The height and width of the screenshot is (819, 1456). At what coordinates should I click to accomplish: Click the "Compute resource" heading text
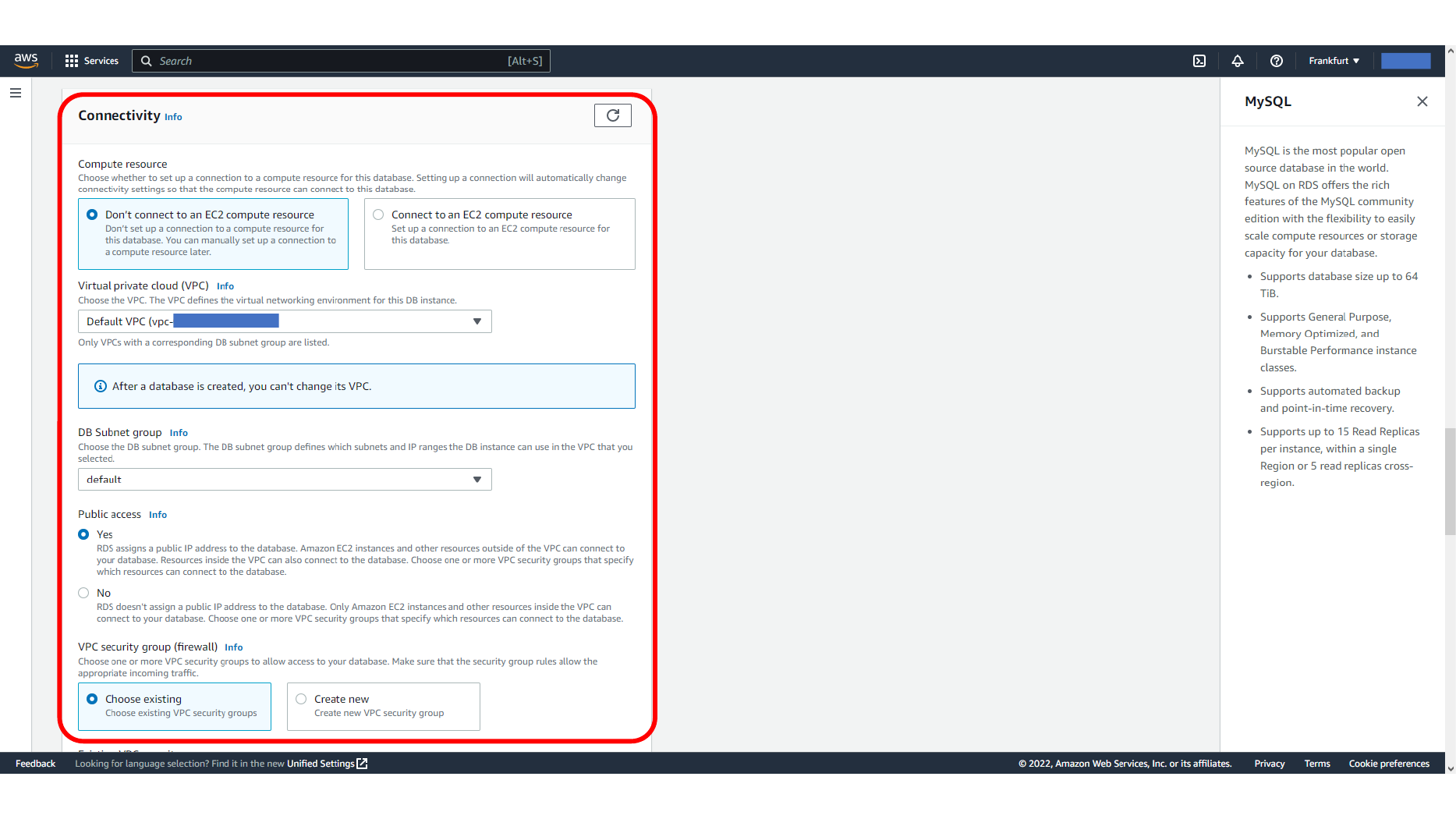pos(122,164)
